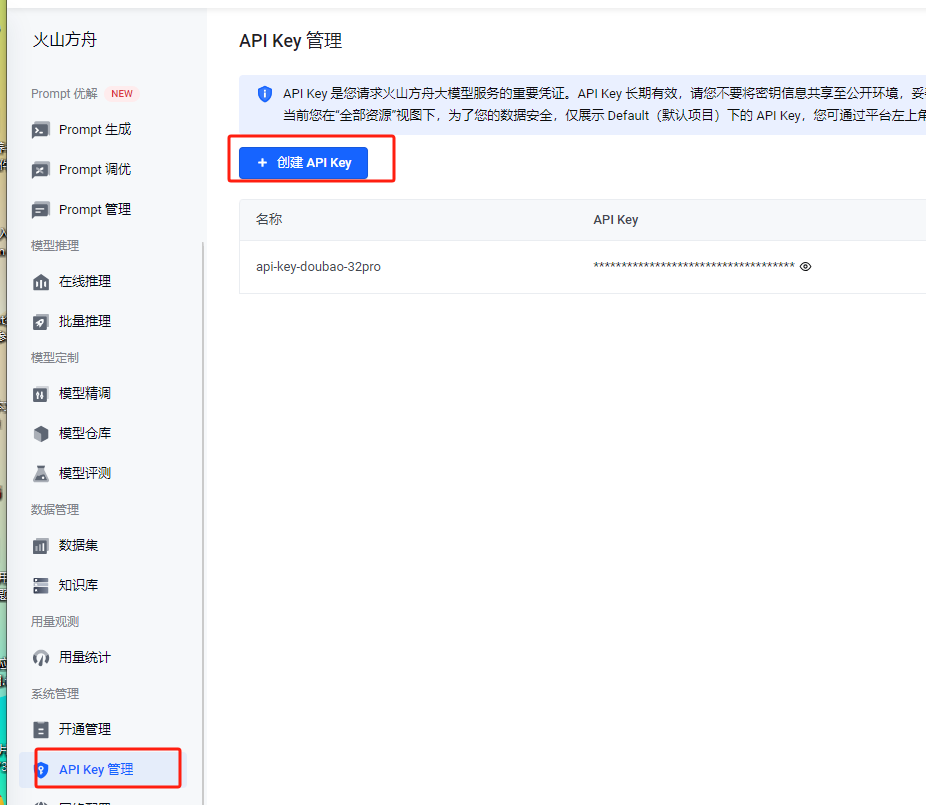Image resolution: width=926 pixels, height=805 pixels.
Task: Click the 名称 column header
Action: coord(269,220)
